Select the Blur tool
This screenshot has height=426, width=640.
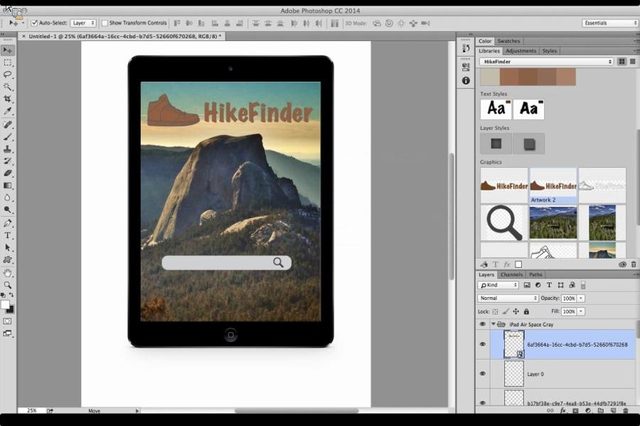point(7,198)
